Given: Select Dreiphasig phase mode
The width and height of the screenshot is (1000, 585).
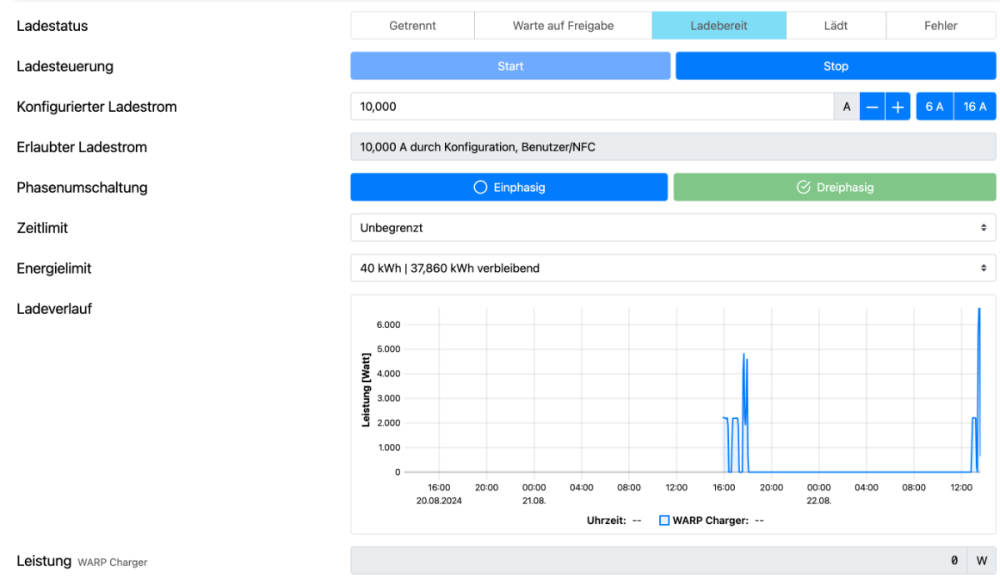Looking at the screenshot, I should [x=834, y=187].
